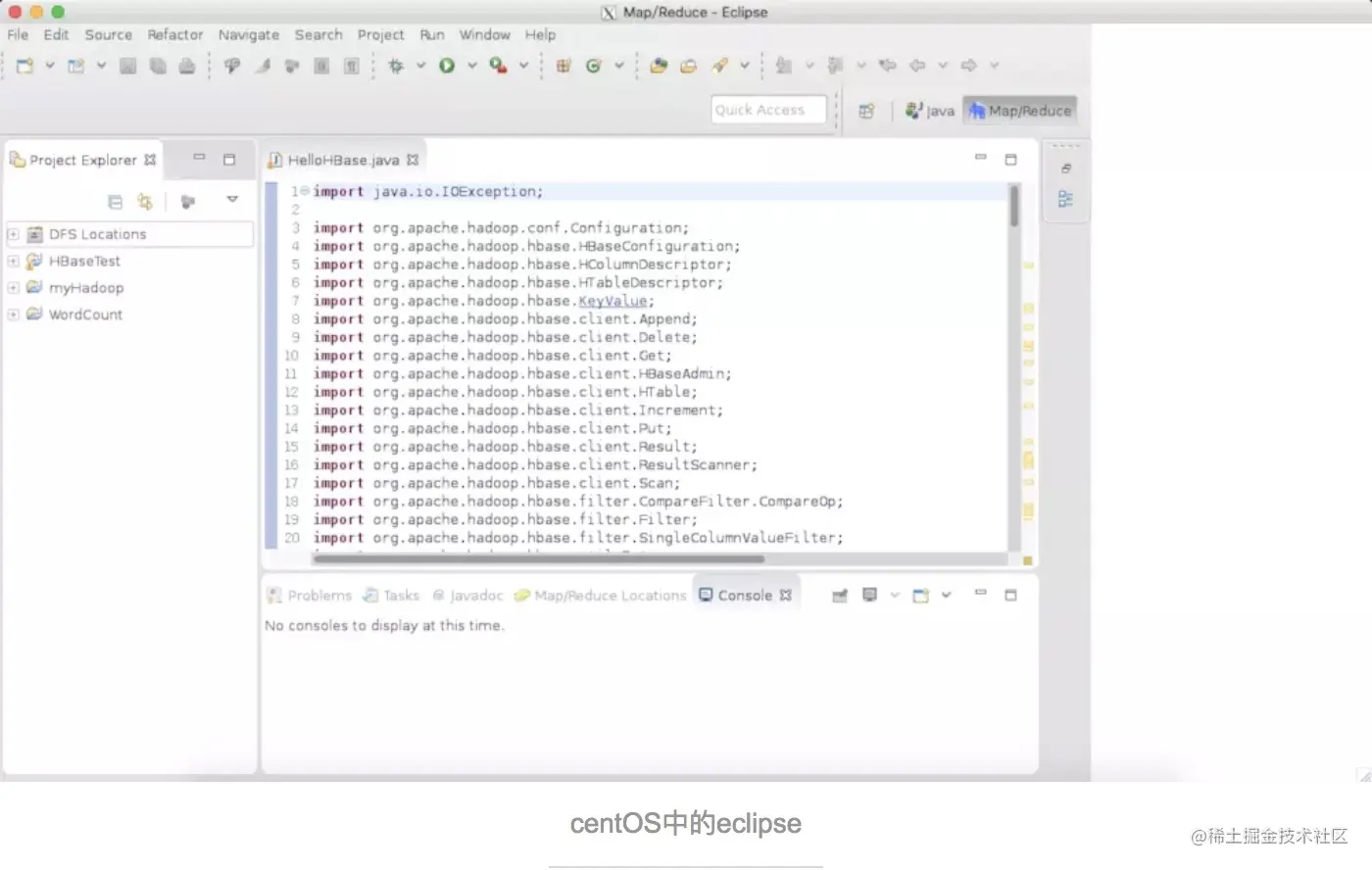Click the Search flashlight icon
This screenshot has height=870, width=1372.
coord(720,66)
